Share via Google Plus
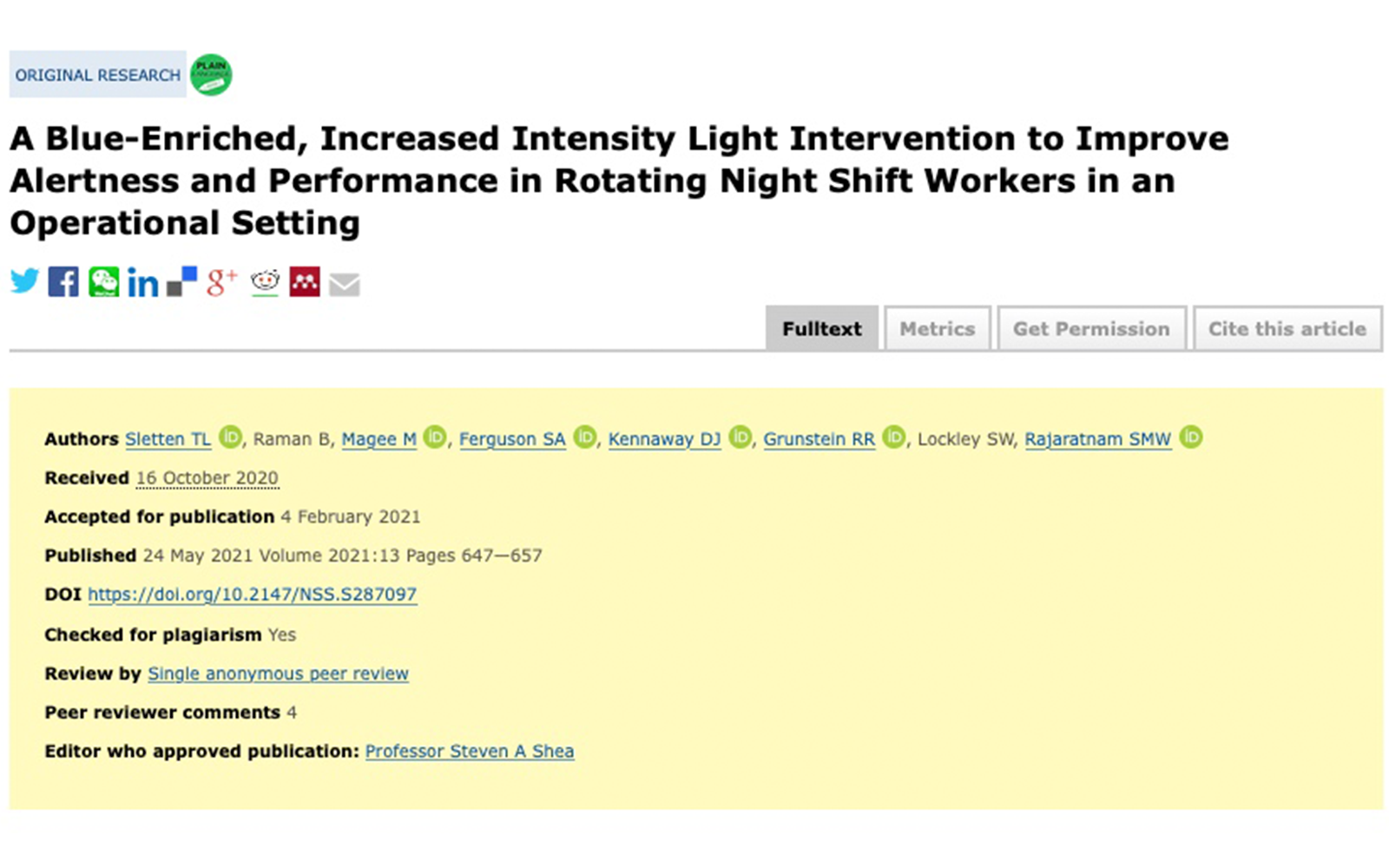This screenshot has width=1389, height=868. (220, 280)
